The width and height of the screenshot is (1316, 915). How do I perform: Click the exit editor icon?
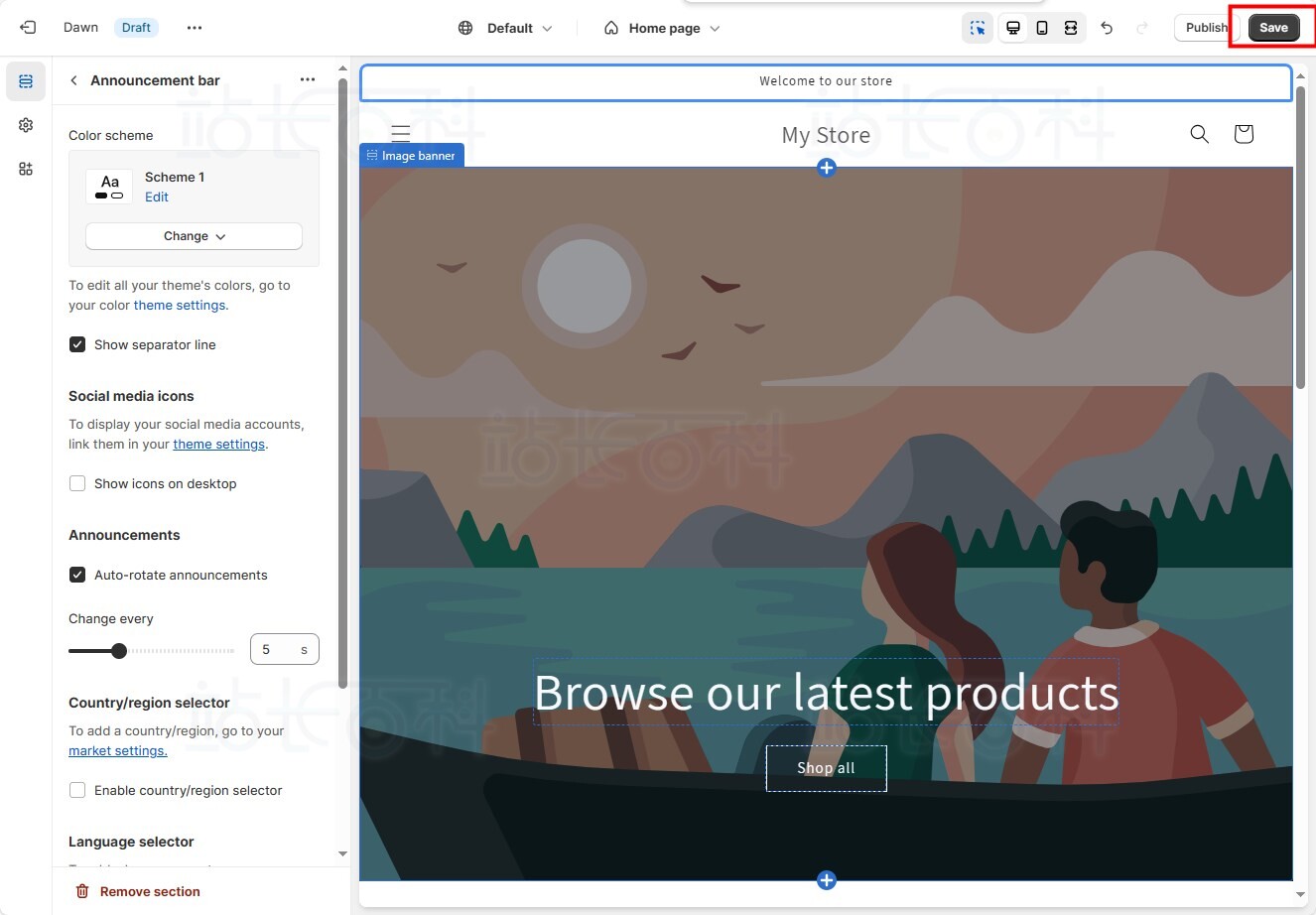click(x=28, y=28)
